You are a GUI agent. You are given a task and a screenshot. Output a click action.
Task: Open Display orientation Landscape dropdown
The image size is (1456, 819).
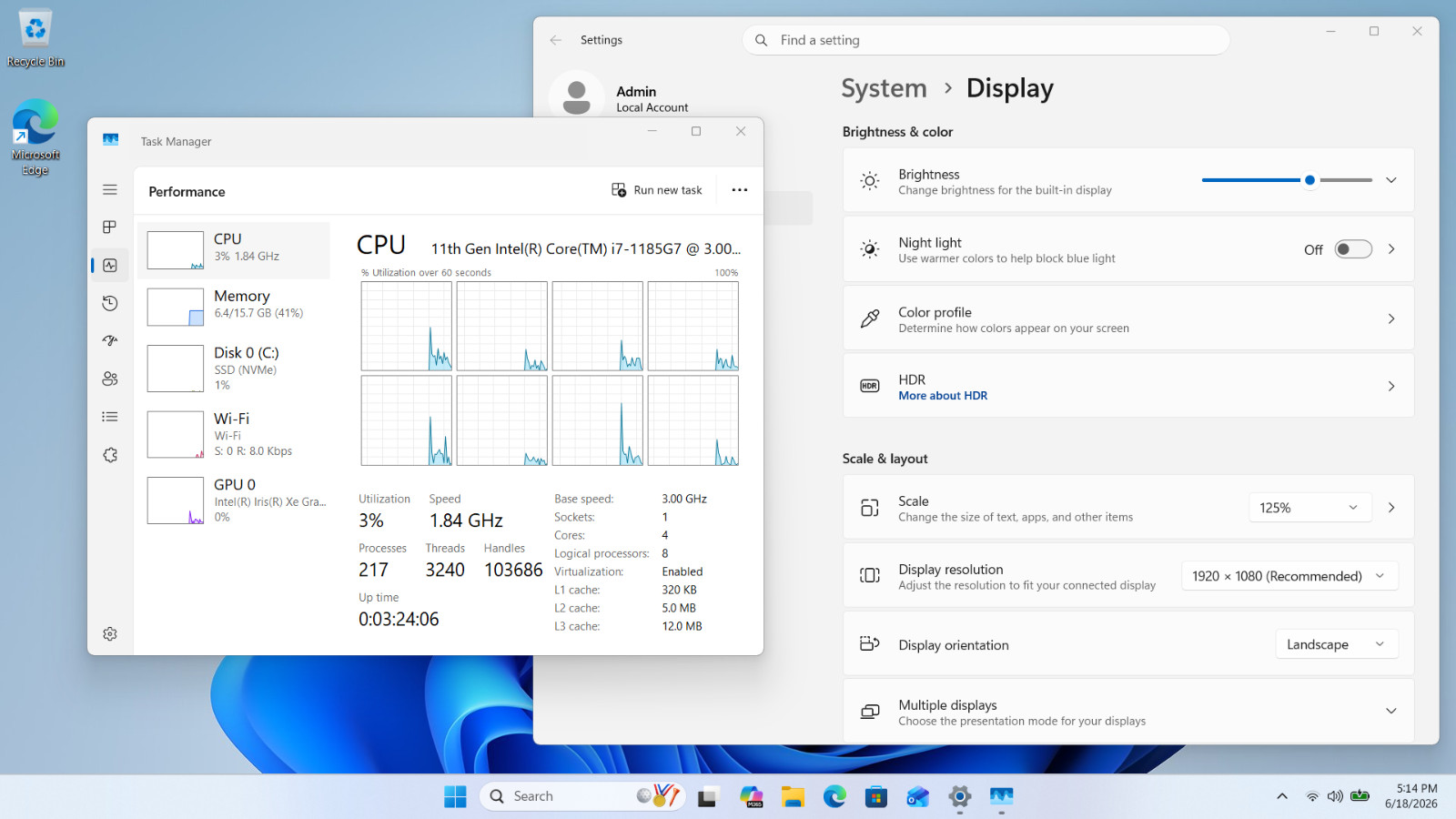pos(1336,644)
